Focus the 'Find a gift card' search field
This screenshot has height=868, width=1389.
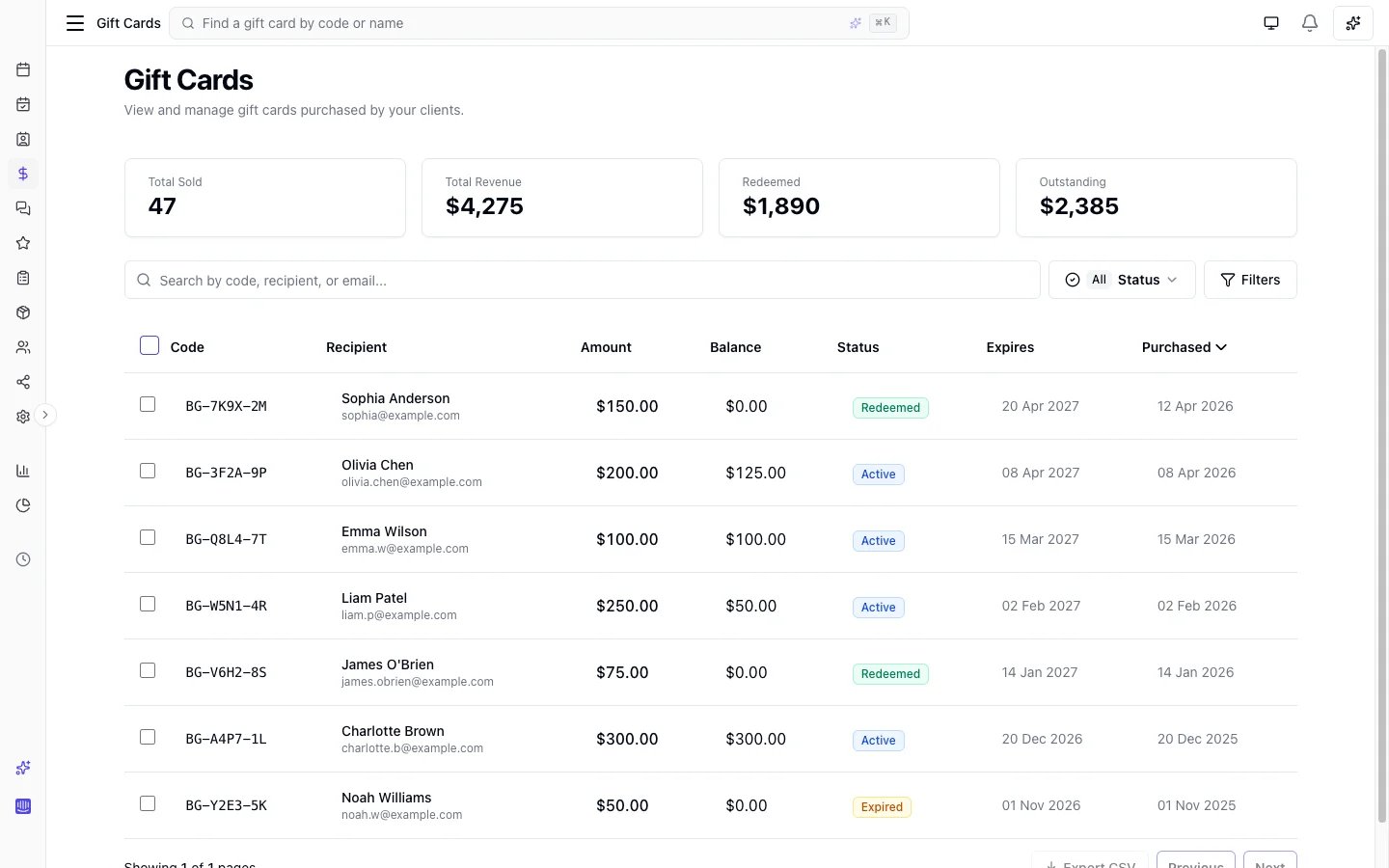539,23
